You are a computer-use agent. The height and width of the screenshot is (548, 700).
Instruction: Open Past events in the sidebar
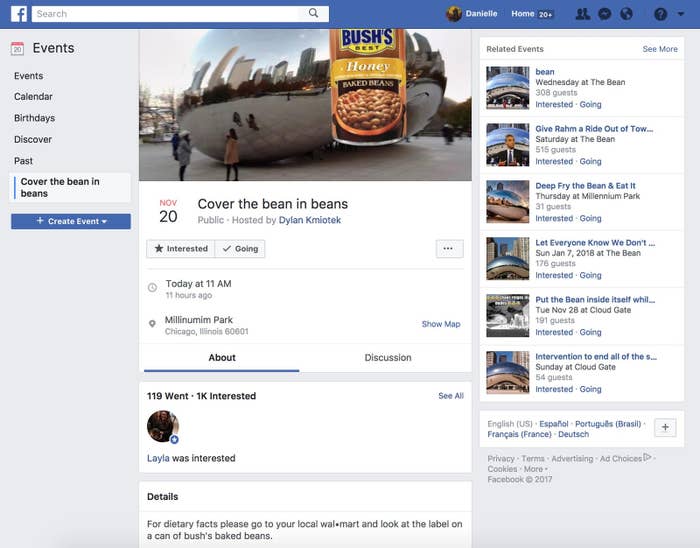coord(23,161)
